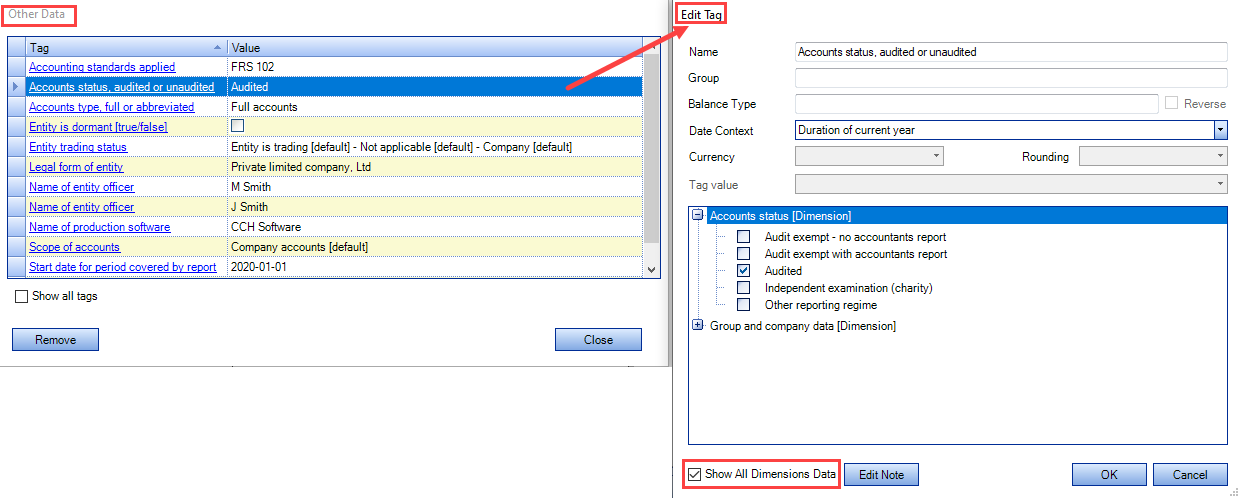Select the 'Private limited company, Ltd' value cell
The image size is (1239, 498).
(x=435, y=167)
